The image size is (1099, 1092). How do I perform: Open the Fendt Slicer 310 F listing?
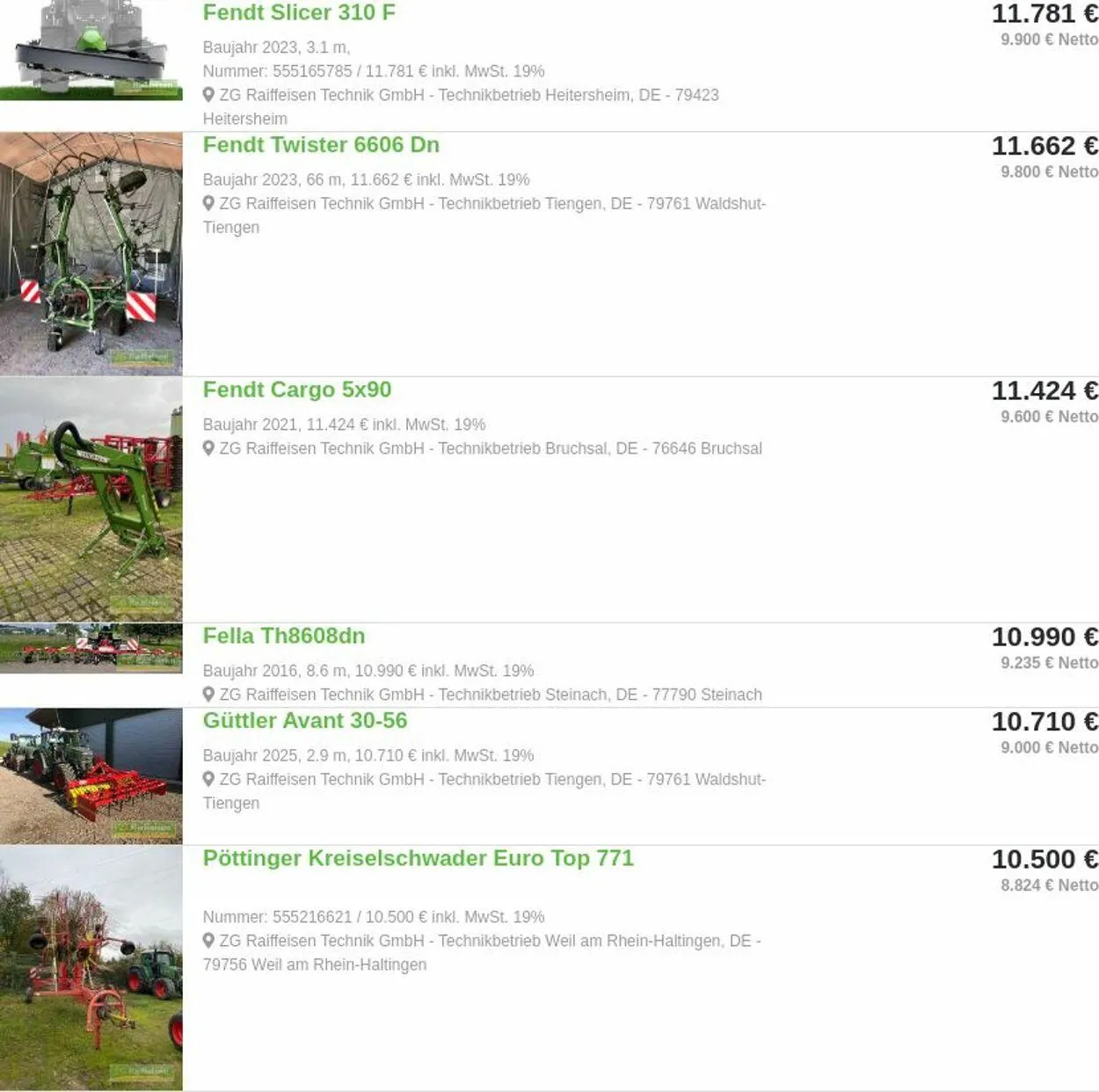click(299, 13)
